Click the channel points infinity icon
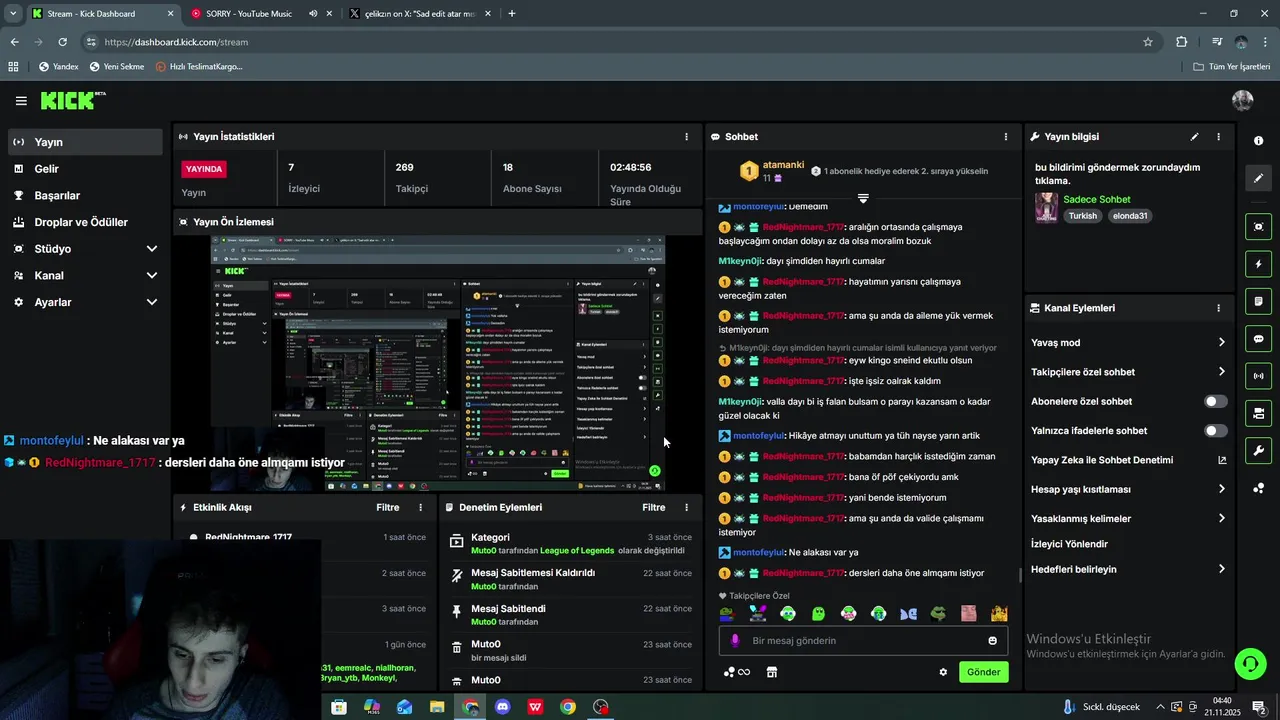Screen dimensions: 1280x720 (x=737, y=672)
